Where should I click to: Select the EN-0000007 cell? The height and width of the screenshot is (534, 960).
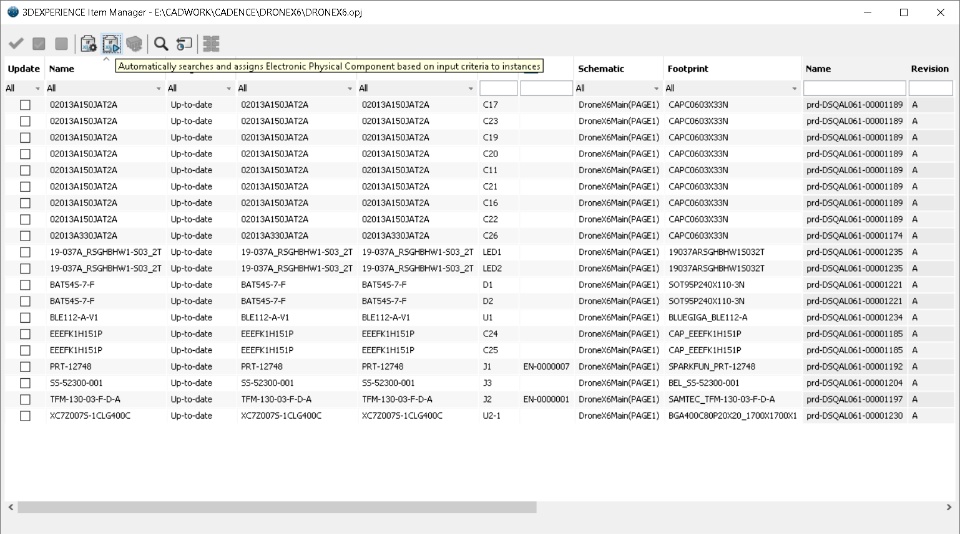(546, 366)
